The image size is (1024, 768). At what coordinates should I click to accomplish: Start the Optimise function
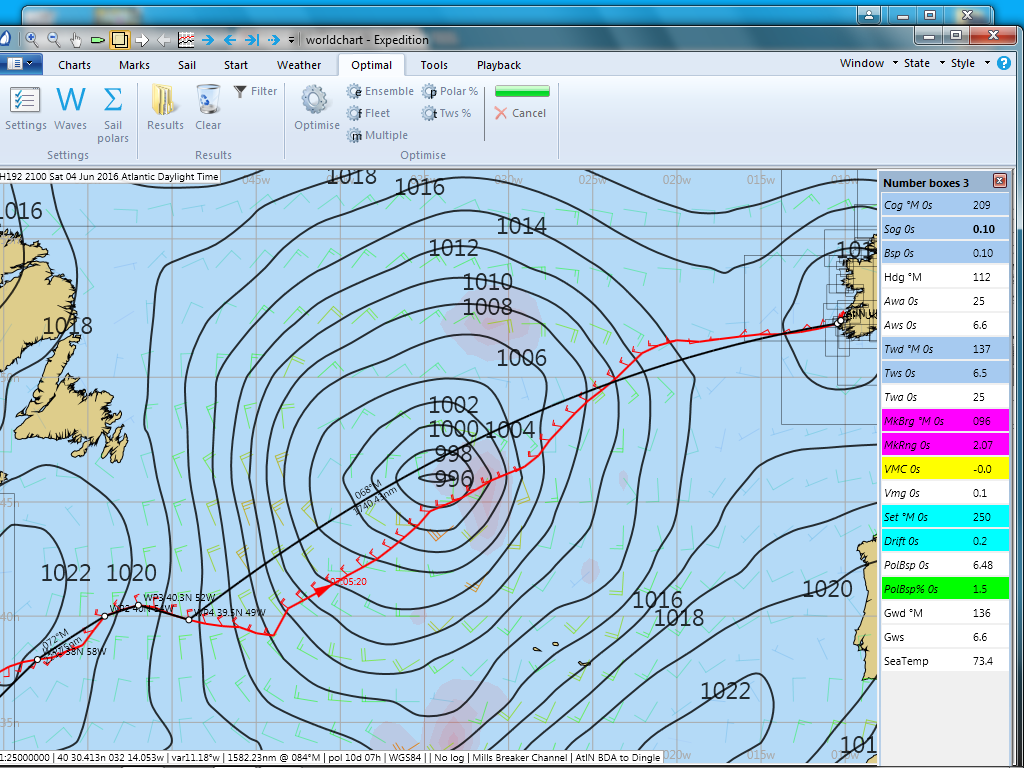[x=315, y=104]
